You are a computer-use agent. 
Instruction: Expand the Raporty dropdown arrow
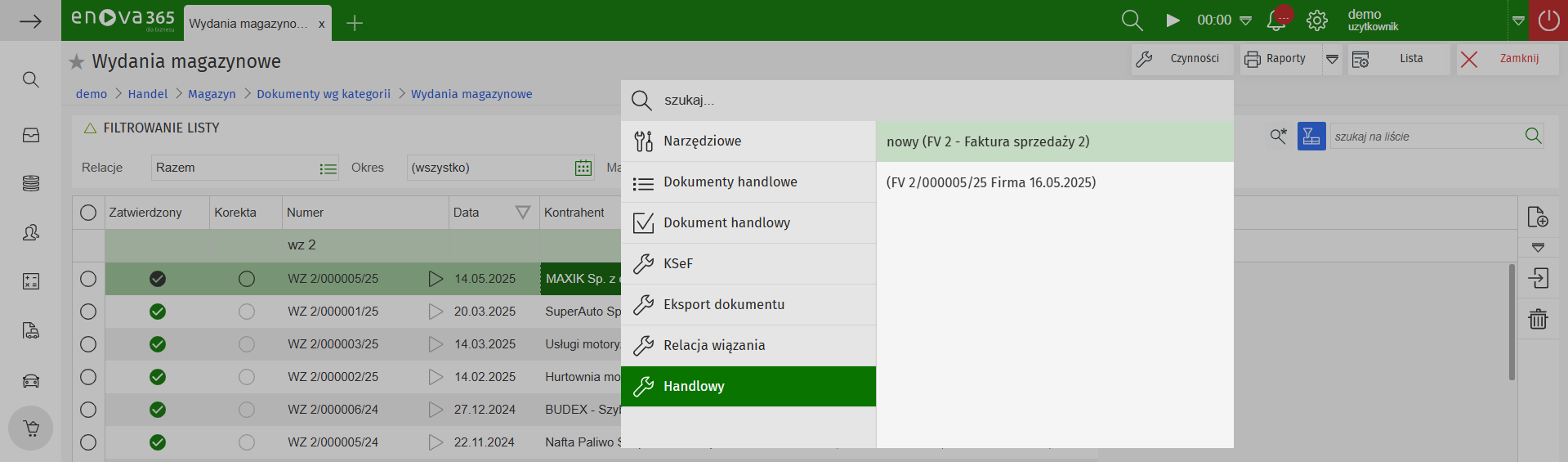coord(1332,59)
